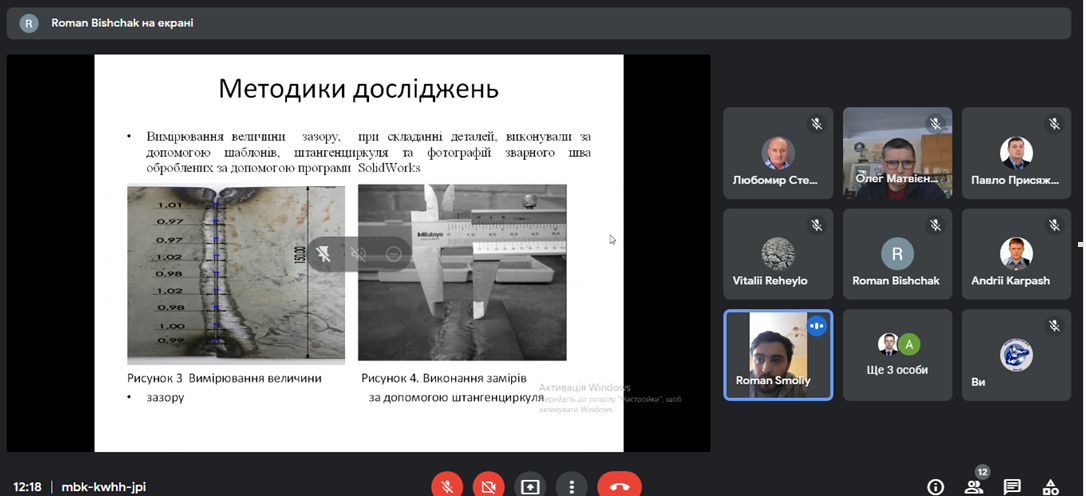Expand the side panel handle at right edge
The height and width of the screenshot is (496, 1086).
[x=1080, y=244]
